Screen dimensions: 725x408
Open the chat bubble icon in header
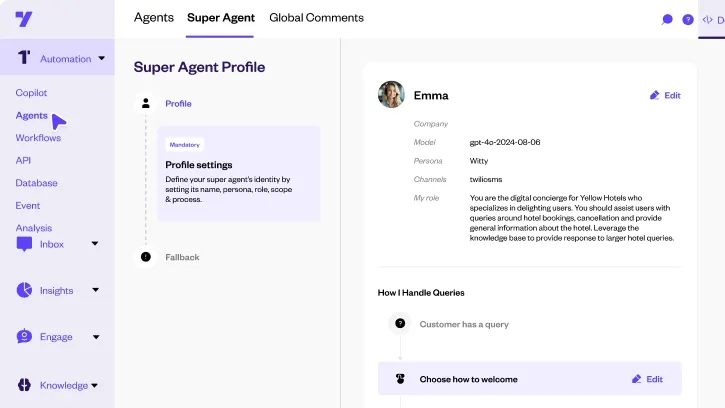(667, 19)
